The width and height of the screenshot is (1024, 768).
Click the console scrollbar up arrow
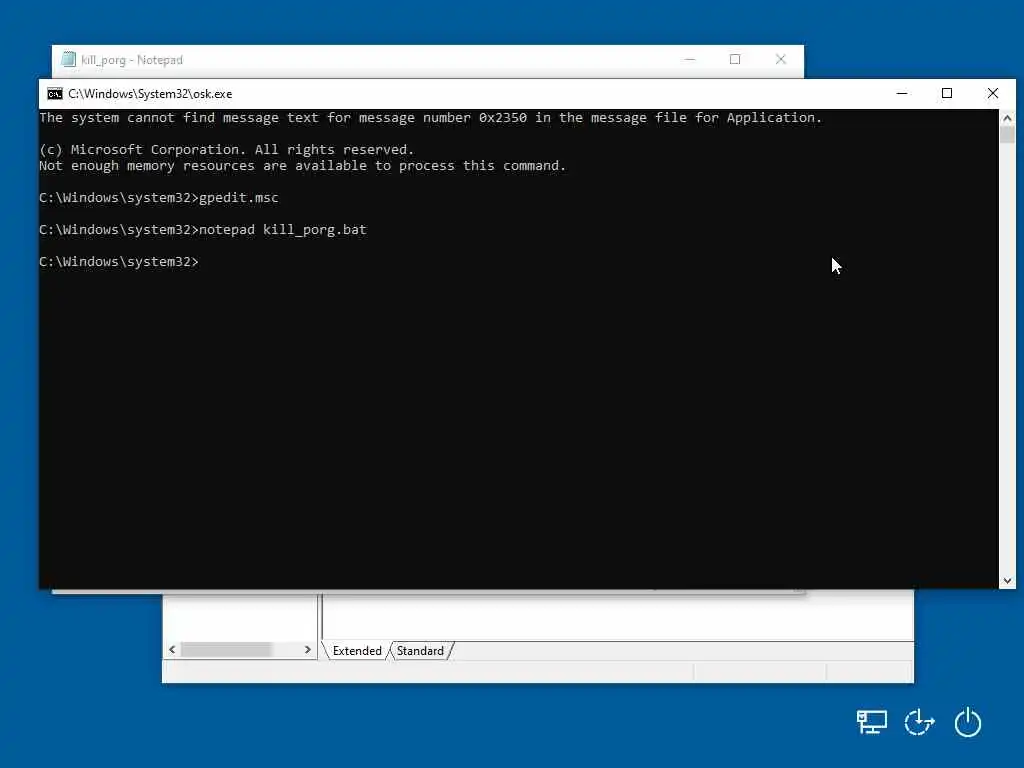(x=1007, y=118)
